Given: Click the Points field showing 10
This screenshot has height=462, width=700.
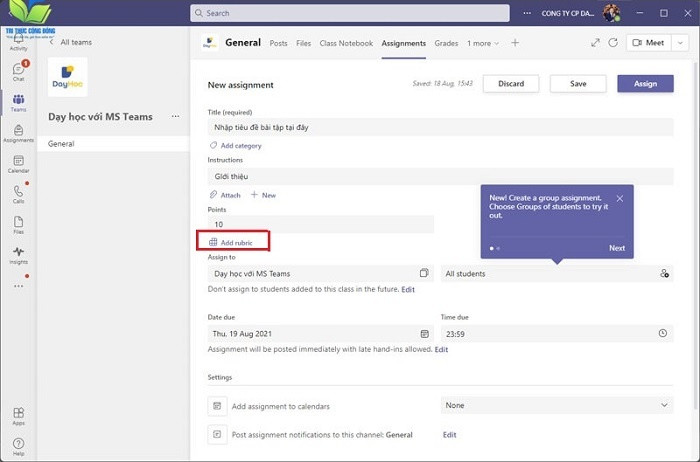Looking at the screenshot, I should (321, 224).
